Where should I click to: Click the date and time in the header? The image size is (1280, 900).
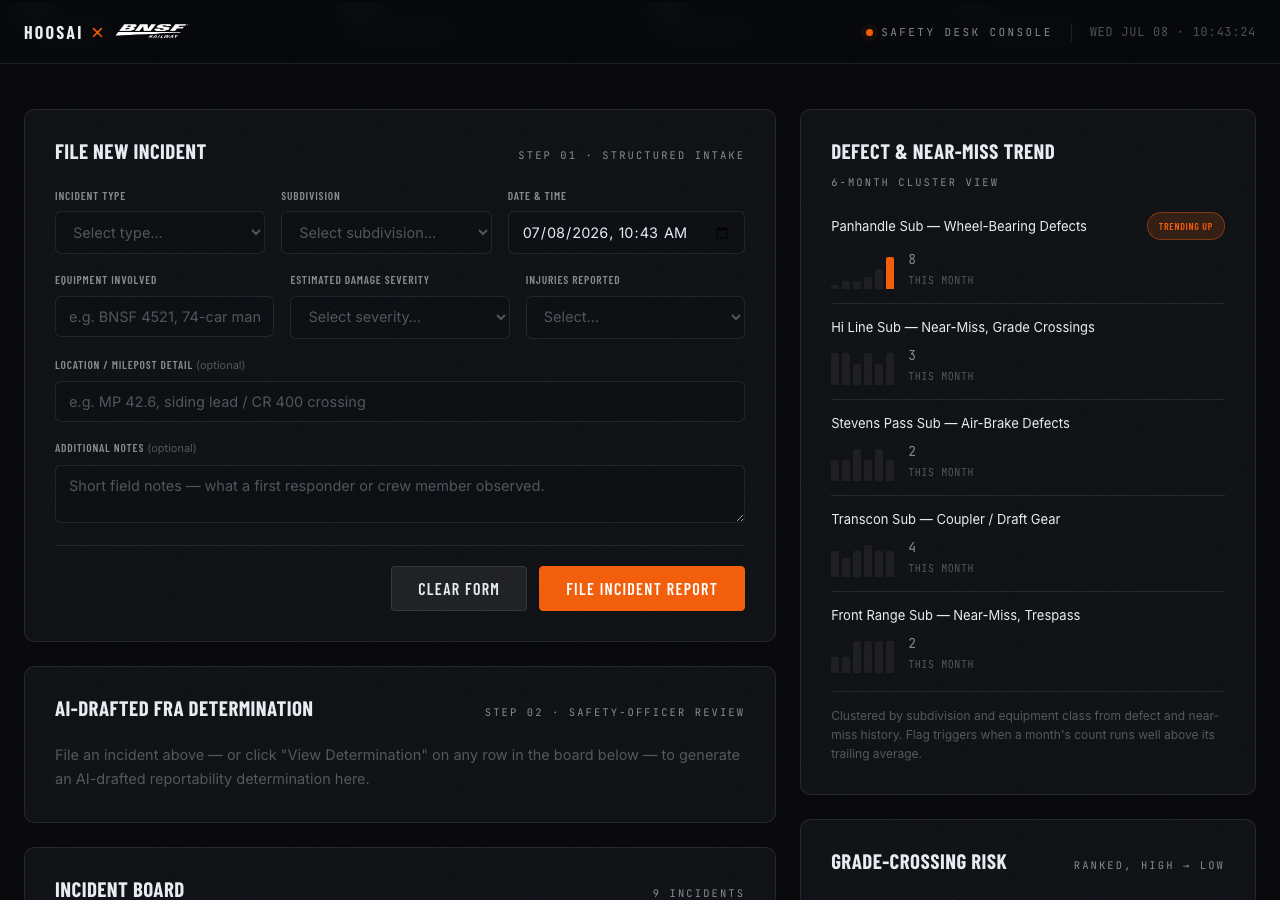tap(1172, 32)
